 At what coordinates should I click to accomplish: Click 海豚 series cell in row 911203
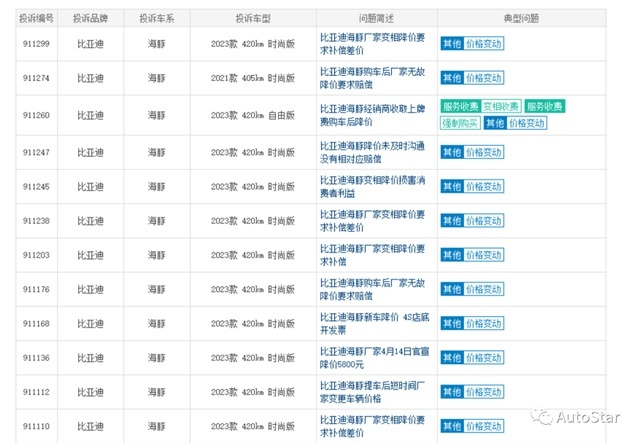click(157, 255)
